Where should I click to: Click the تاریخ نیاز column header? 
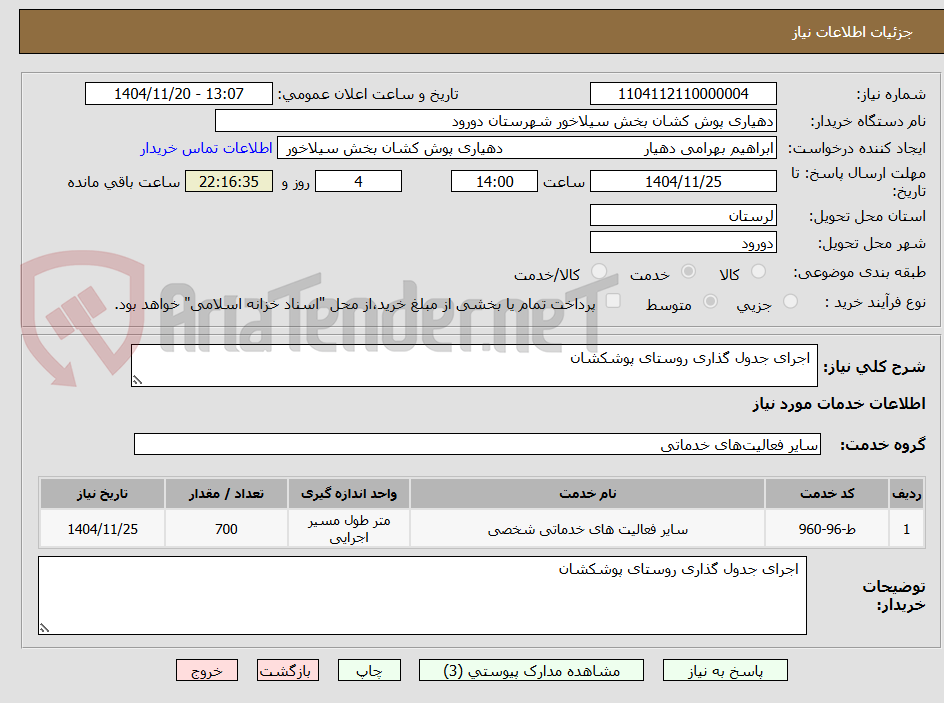102,494
